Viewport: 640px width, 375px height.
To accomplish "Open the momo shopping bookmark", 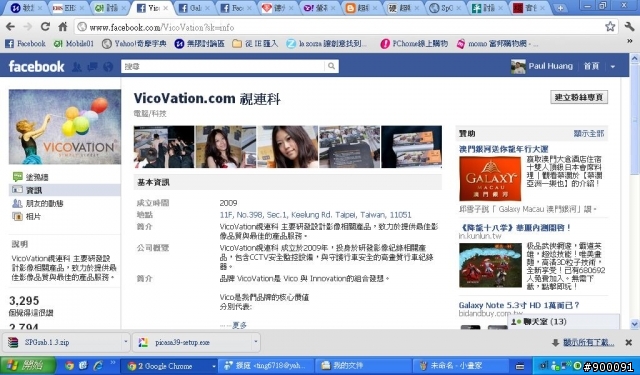I will pos(497,44).
